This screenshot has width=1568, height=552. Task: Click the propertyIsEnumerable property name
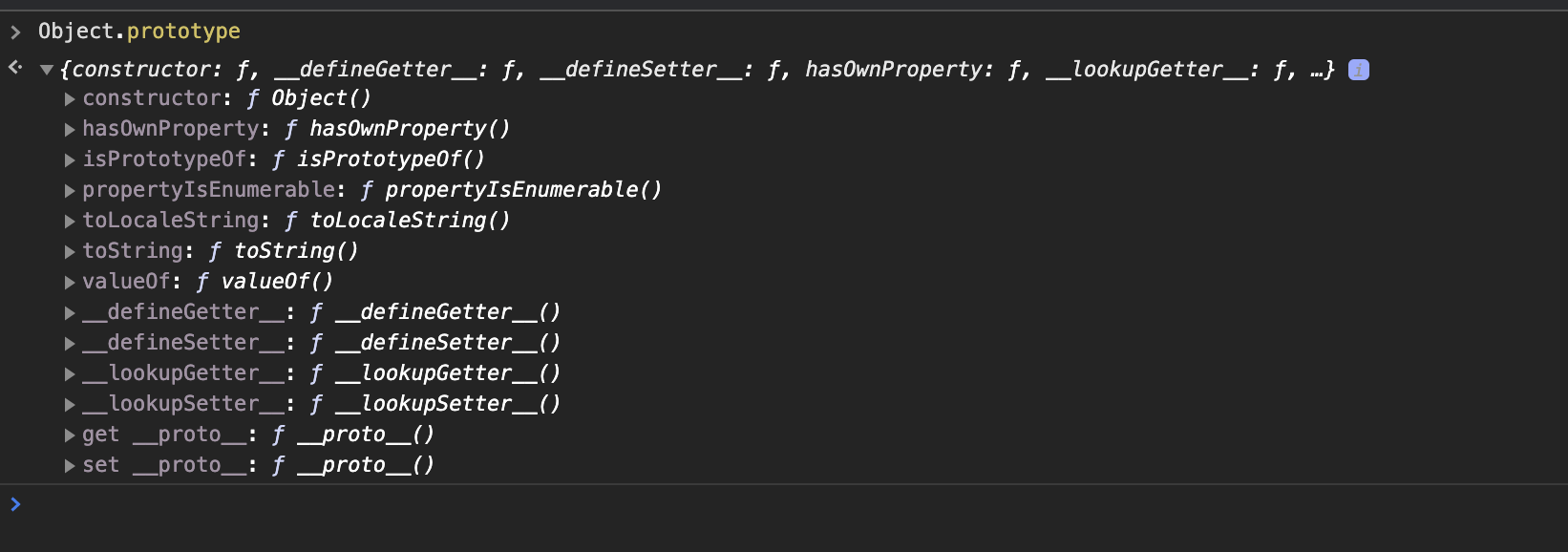point(209,189)
